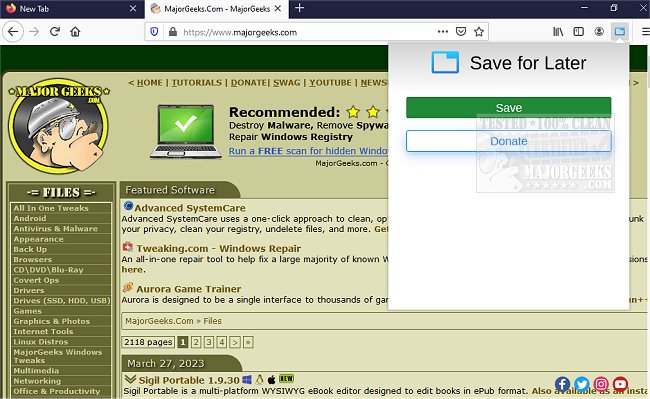Open the page actions three-dot menu
The height and width of the screenshot is (399, 650).
pyautogui.click(x=443, y=31)
